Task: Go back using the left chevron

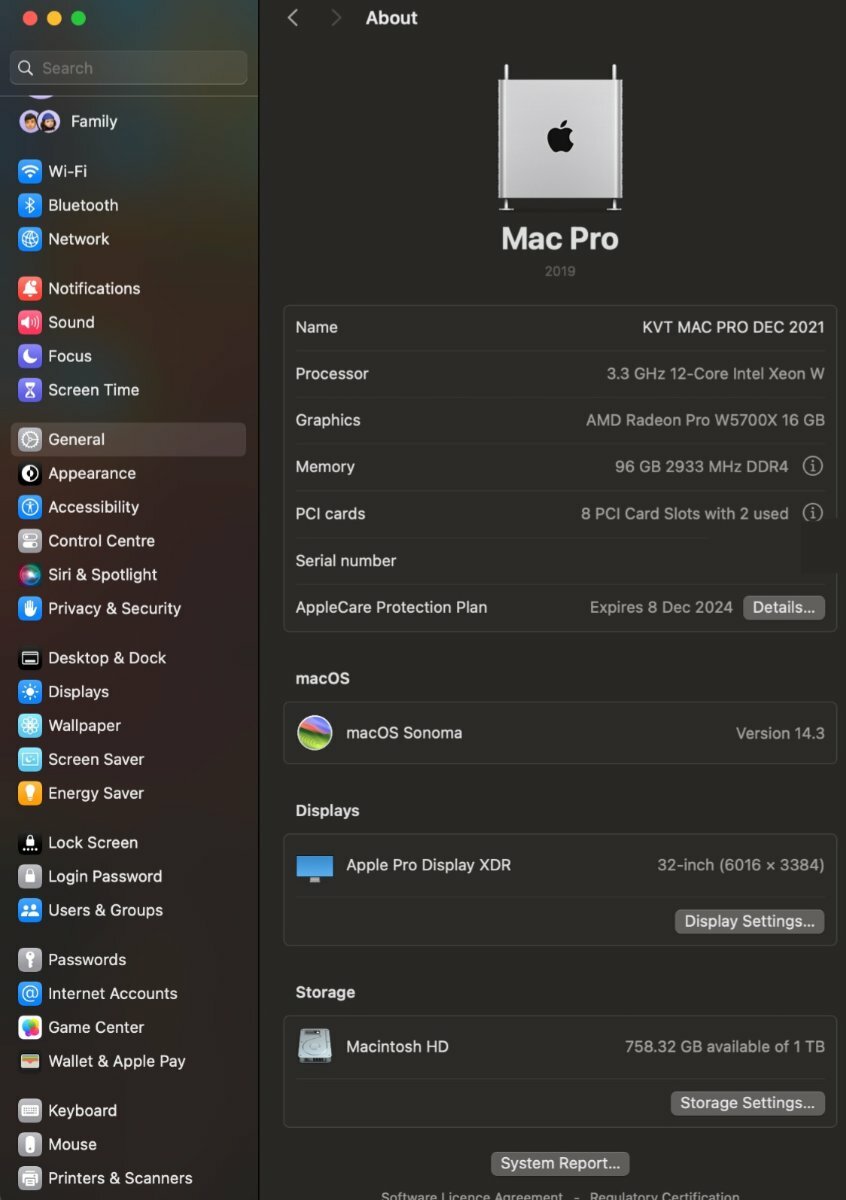Action: (293, 18)
